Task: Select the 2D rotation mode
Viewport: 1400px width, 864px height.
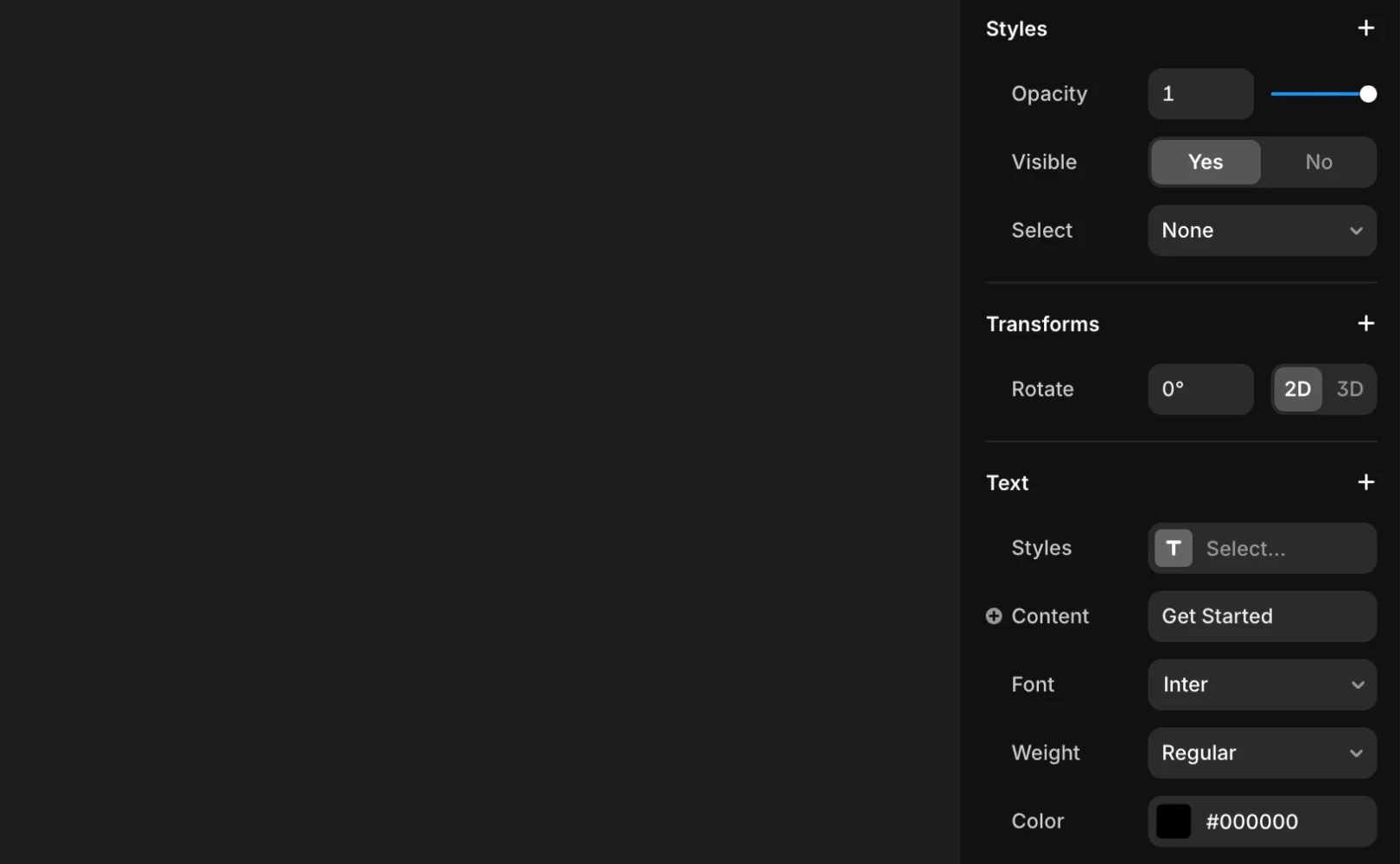Action: tap(1298, 389)
